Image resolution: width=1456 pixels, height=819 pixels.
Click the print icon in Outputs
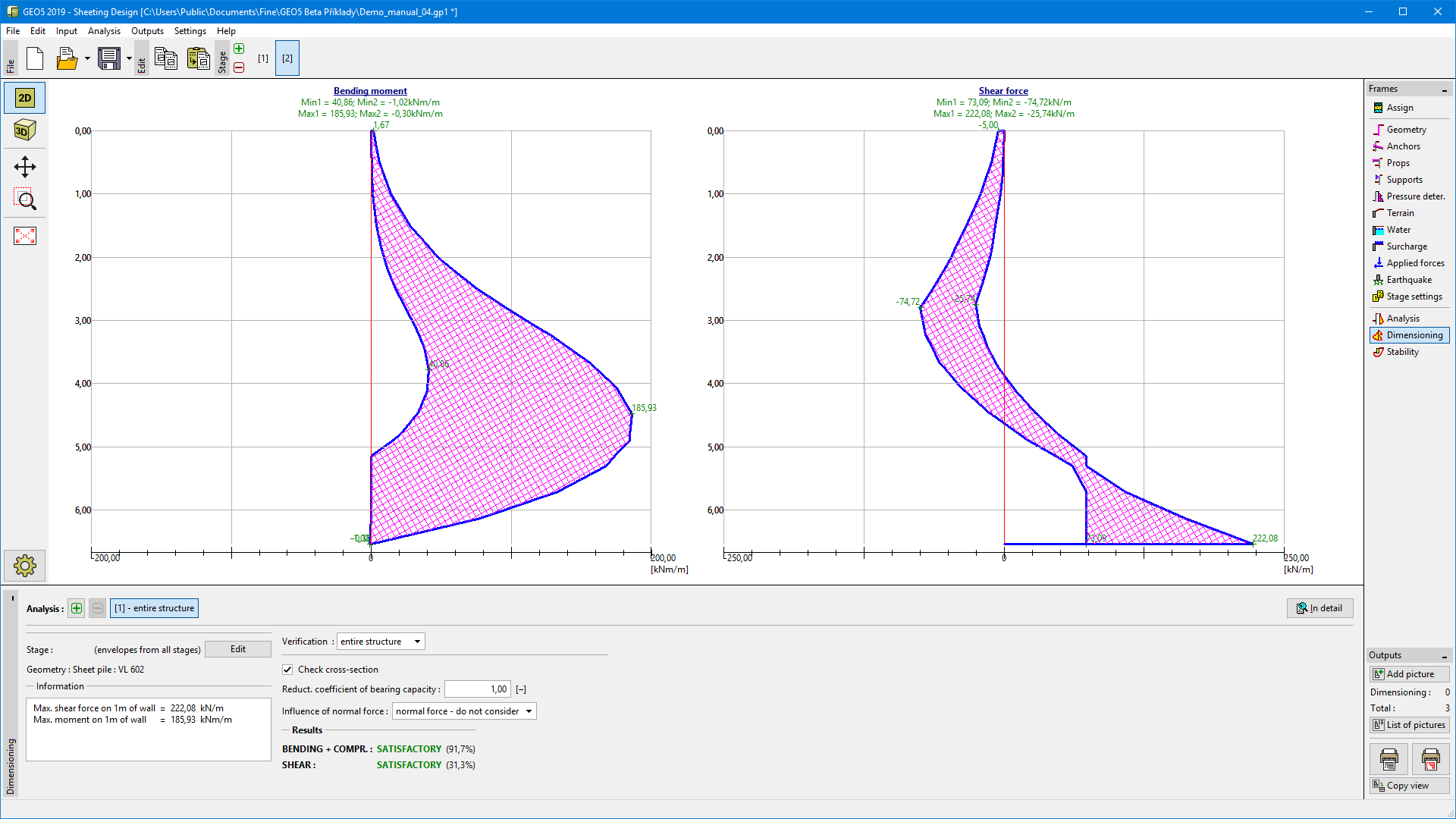(x=1389, y=758)
